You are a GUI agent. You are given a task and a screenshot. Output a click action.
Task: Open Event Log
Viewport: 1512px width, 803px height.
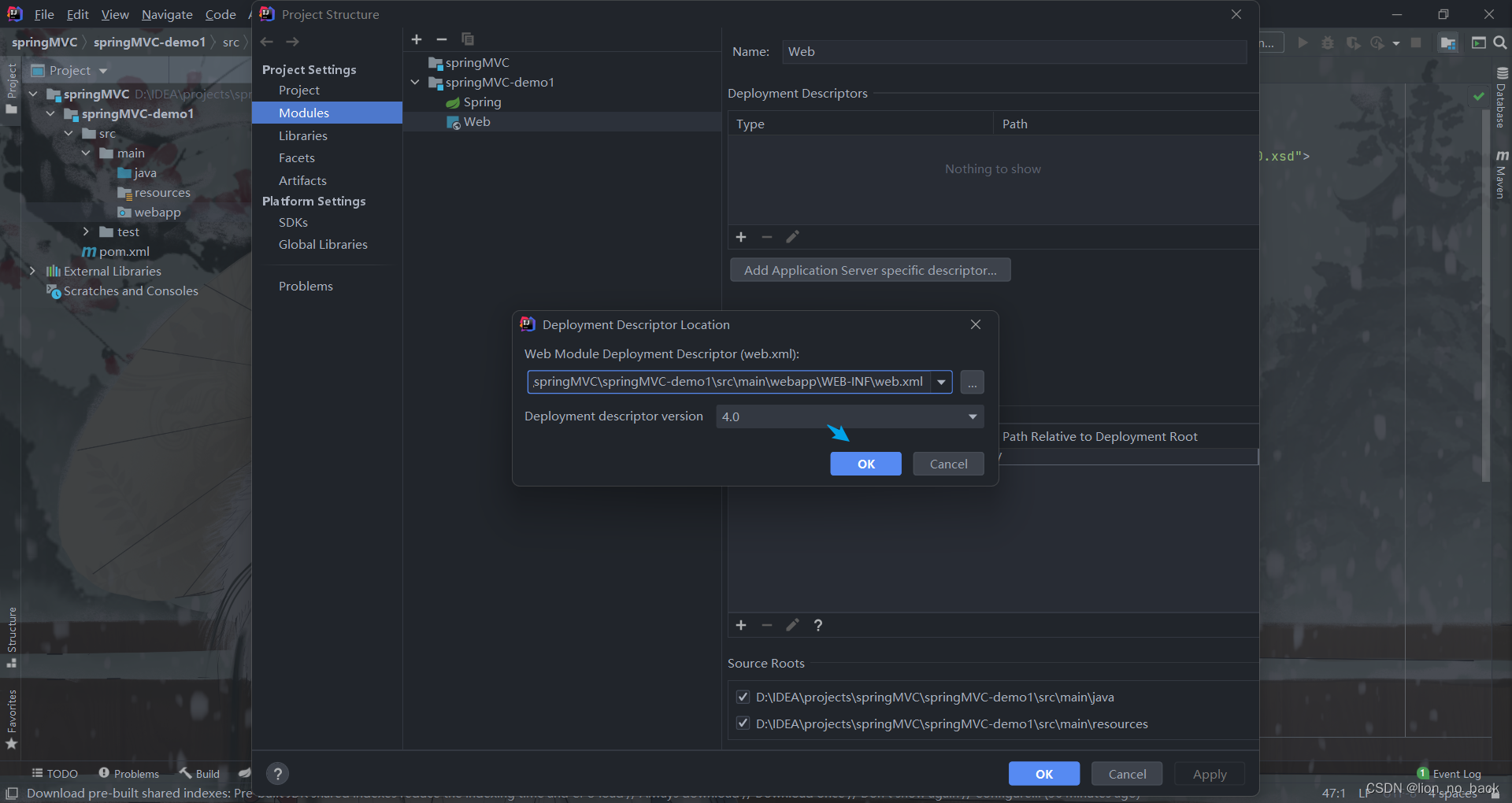(x=1449, y=774)
